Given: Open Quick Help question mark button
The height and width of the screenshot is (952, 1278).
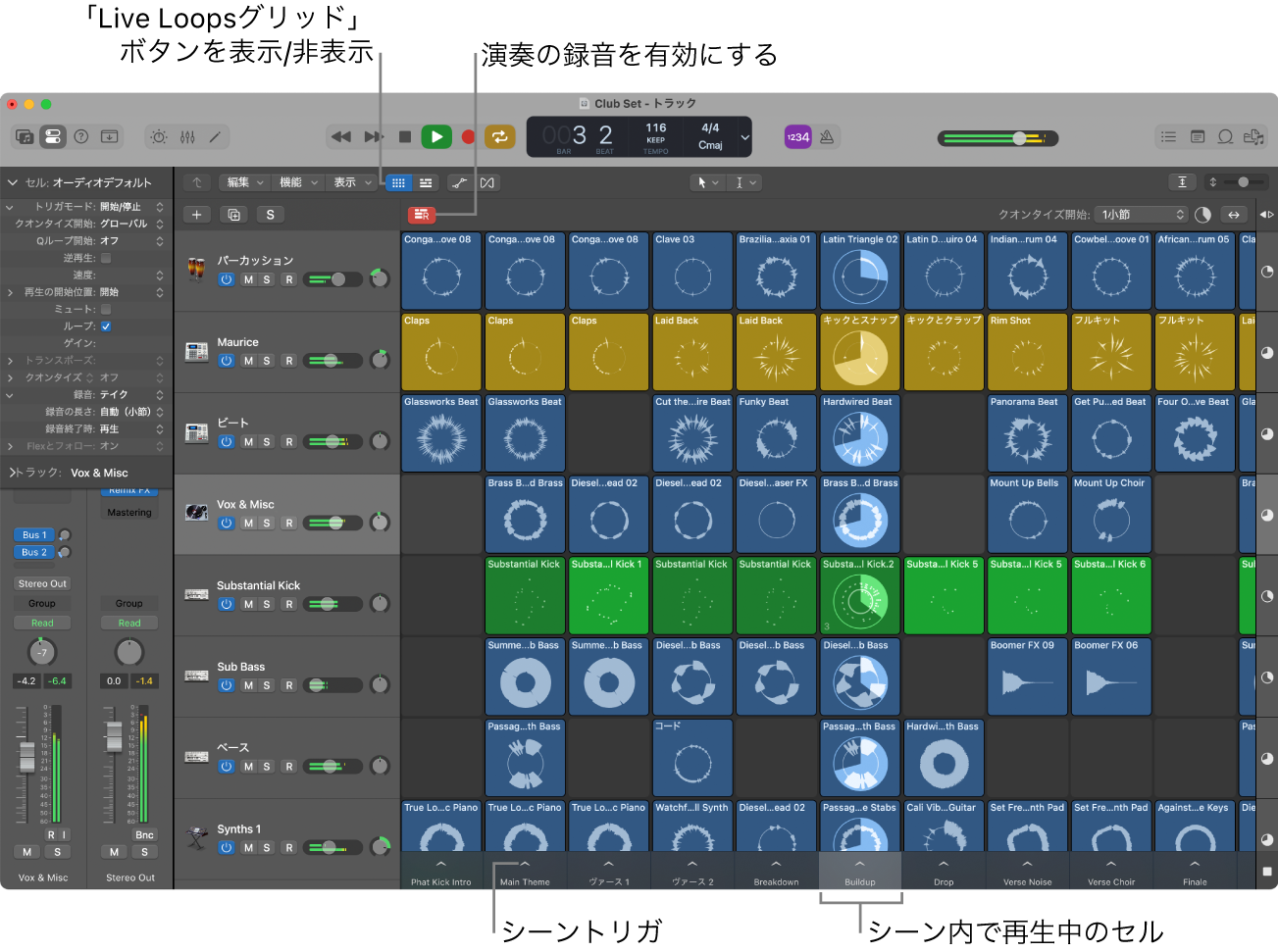Looking at the screenshot, I should [x=81, y=137].
